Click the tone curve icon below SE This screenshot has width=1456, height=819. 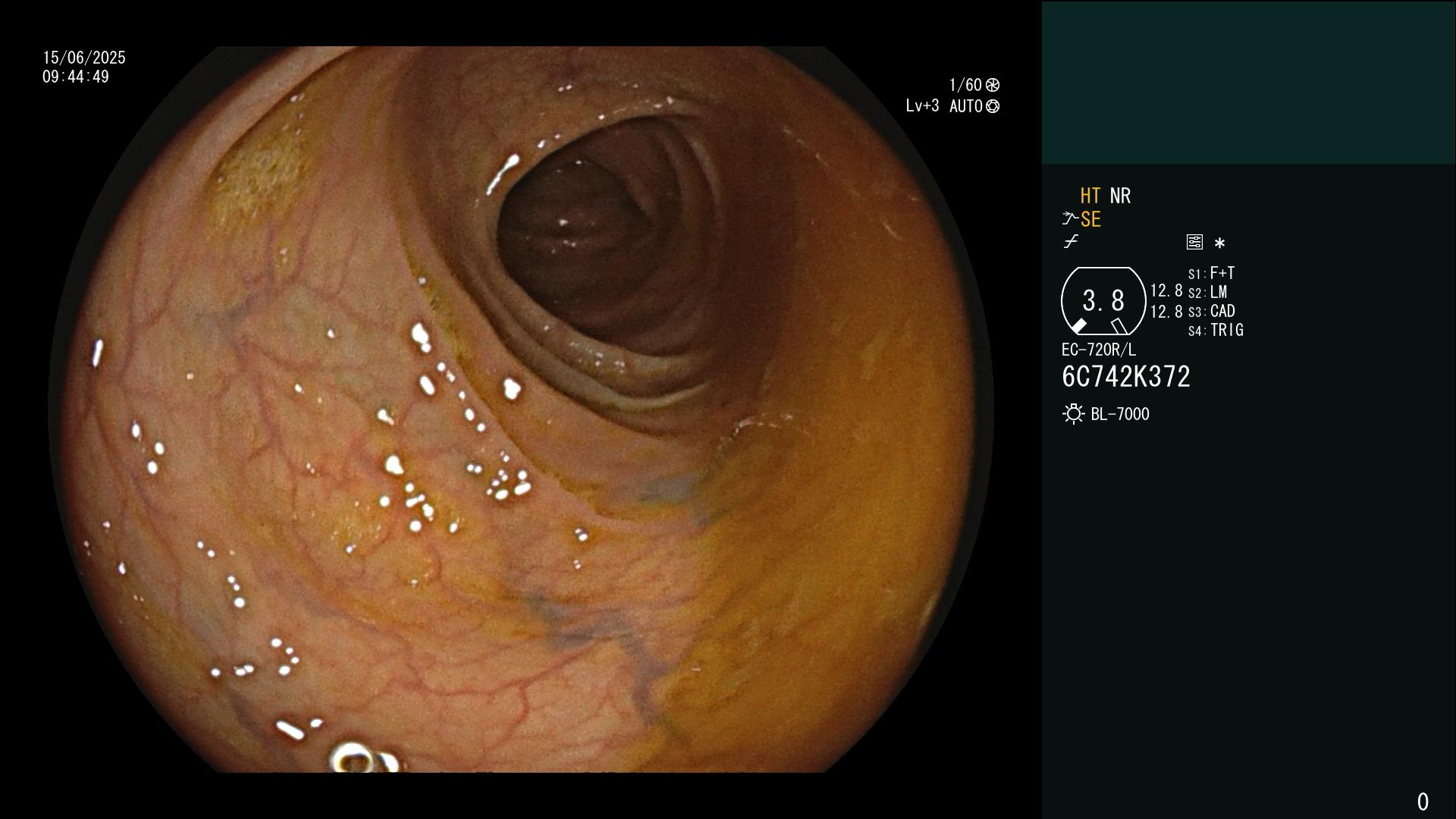click(x=1071, y=242)
